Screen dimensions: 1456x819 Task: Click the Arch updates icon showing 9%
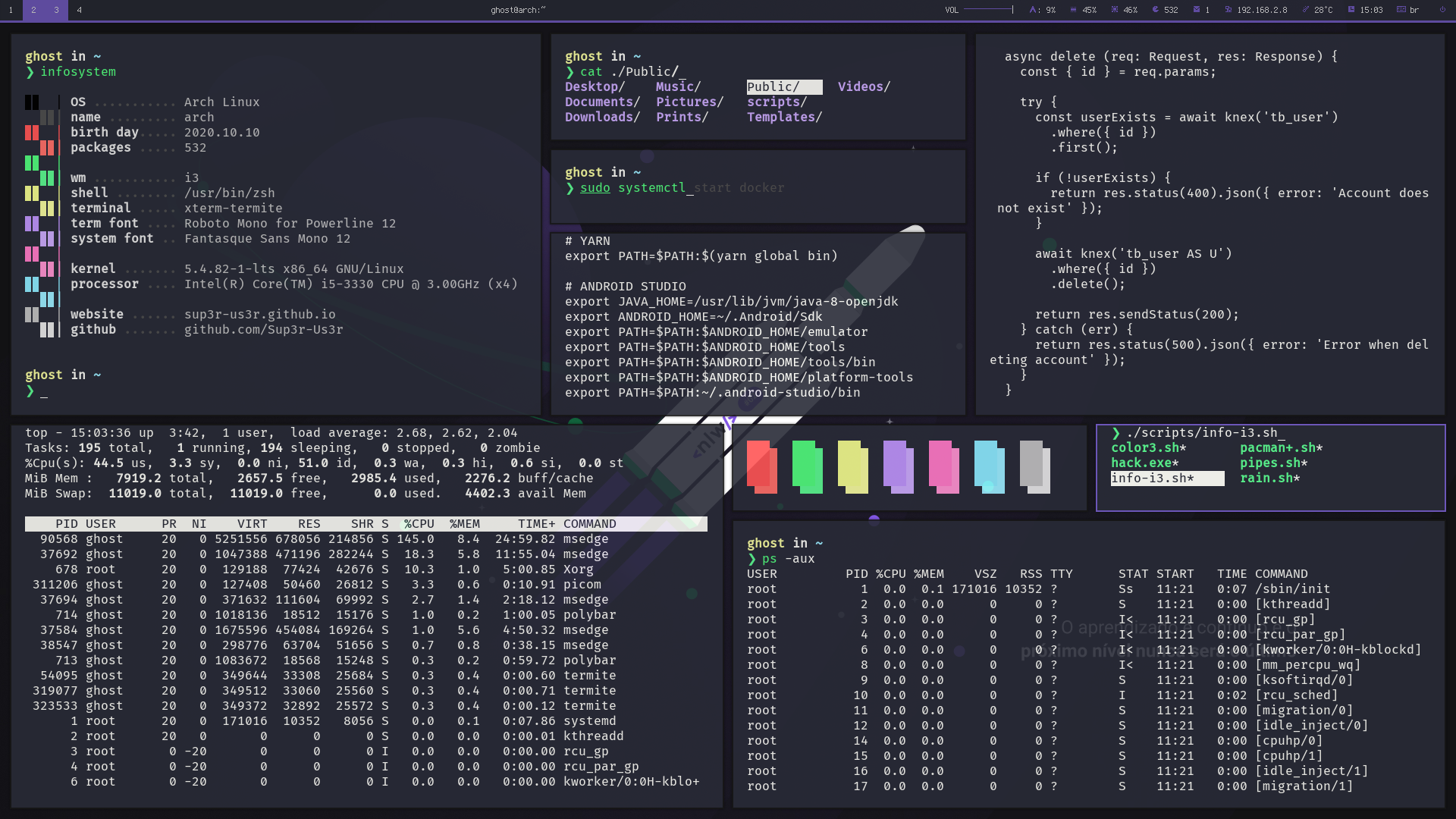click(x=1033, y=10)
